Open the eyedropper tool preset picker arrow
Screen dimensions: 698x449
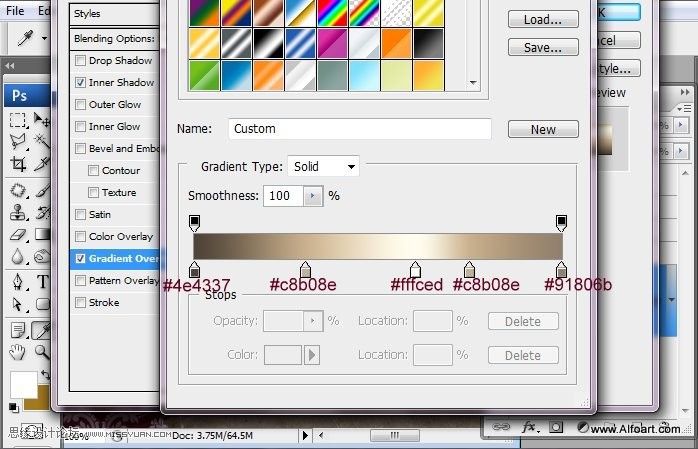click(44, 38)
